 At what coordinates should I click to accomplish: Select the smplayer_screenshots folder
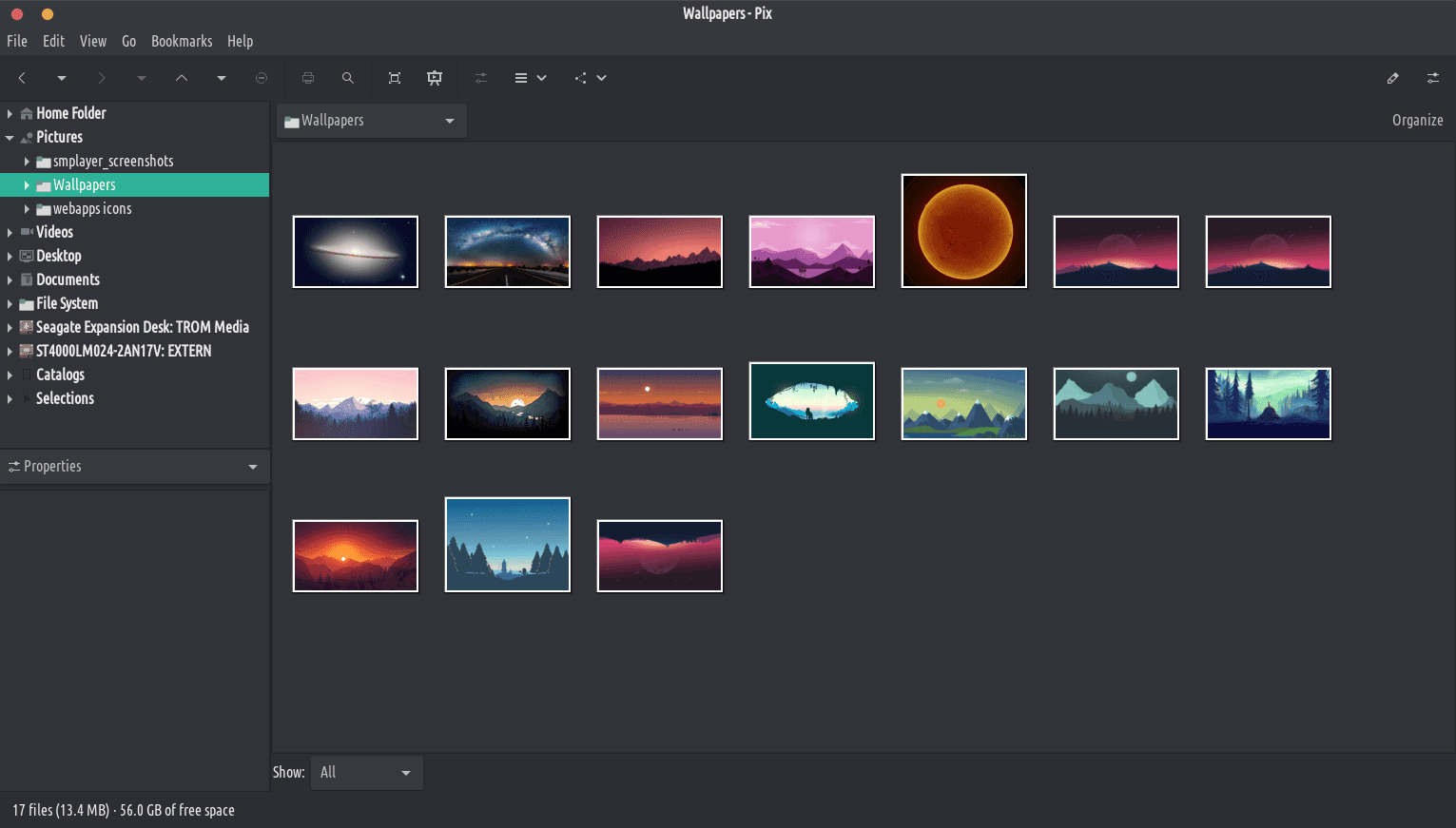point(112,161)
